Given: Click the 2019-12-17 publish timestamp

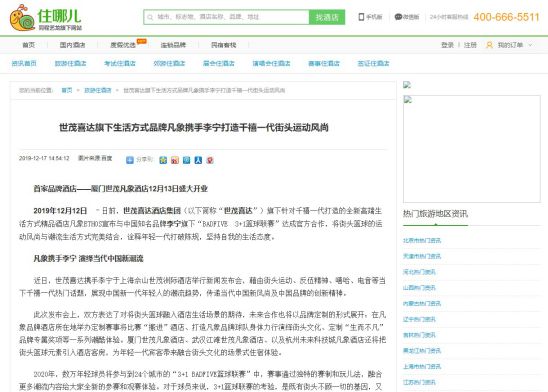Looking at the screenshot, I should [44, 158].
